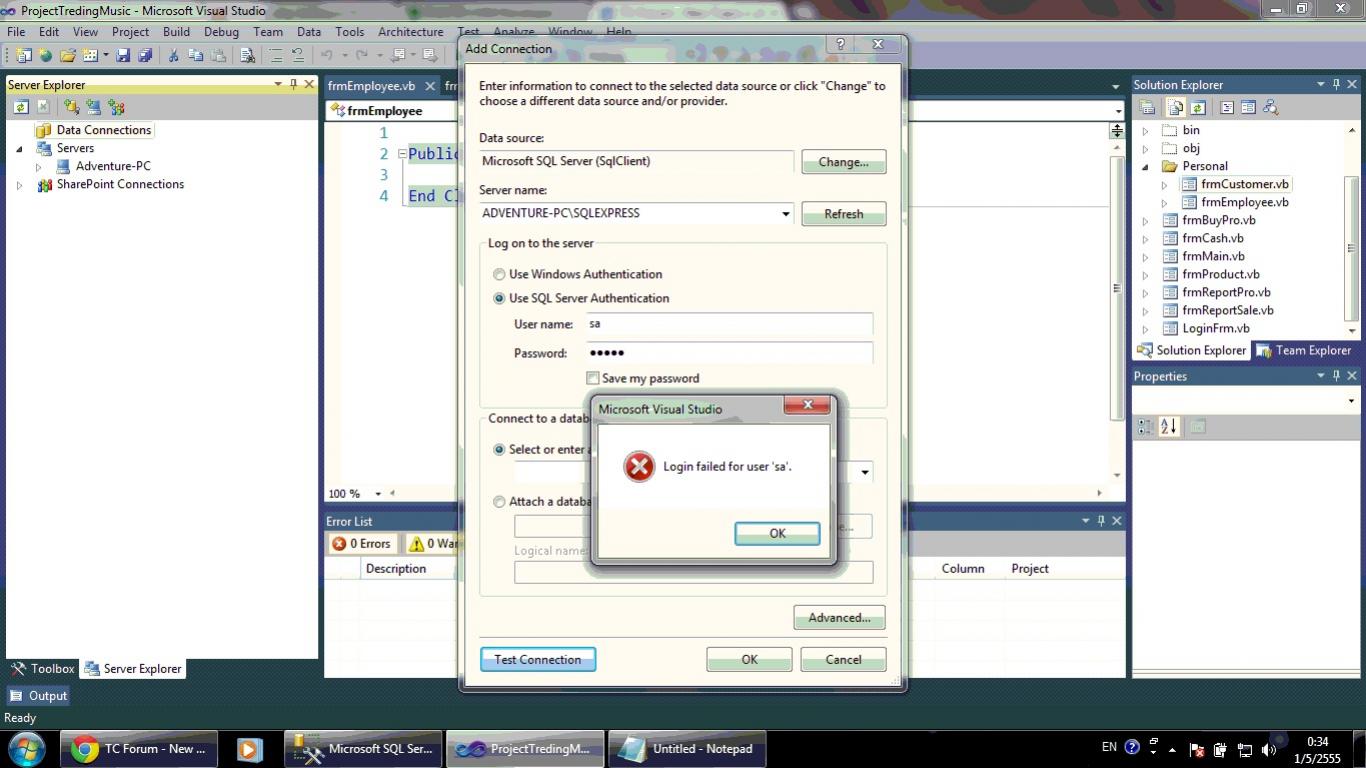Pin the Server Explorer panel with pushpin

pos(293,84)
